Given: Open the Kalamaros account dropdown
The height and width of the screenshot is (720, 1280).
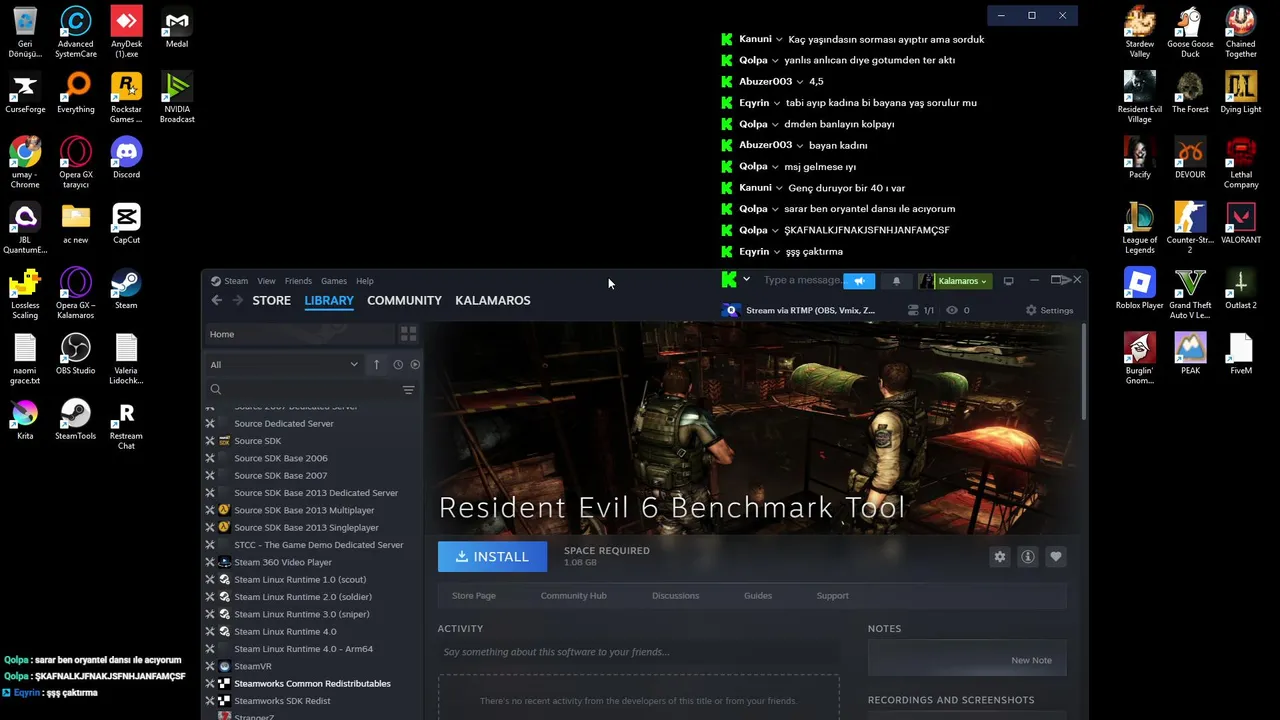Looking at the screenshot, I should (955, 281).
